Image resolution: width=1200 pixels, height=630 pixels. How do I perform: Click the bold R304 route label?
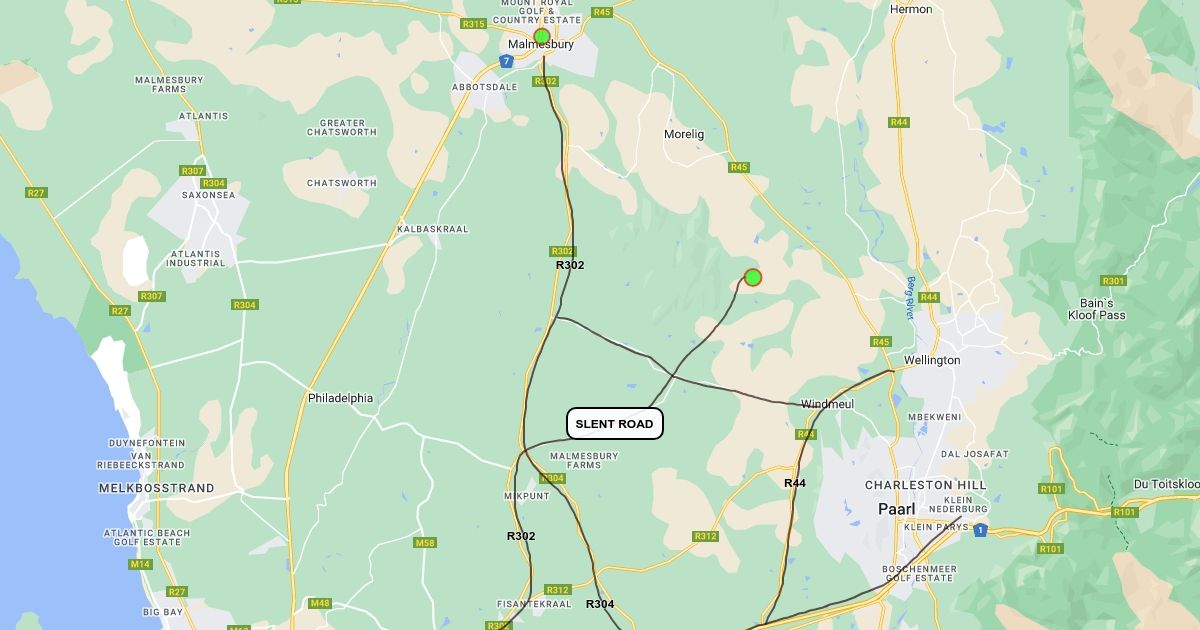click(600, 604)
